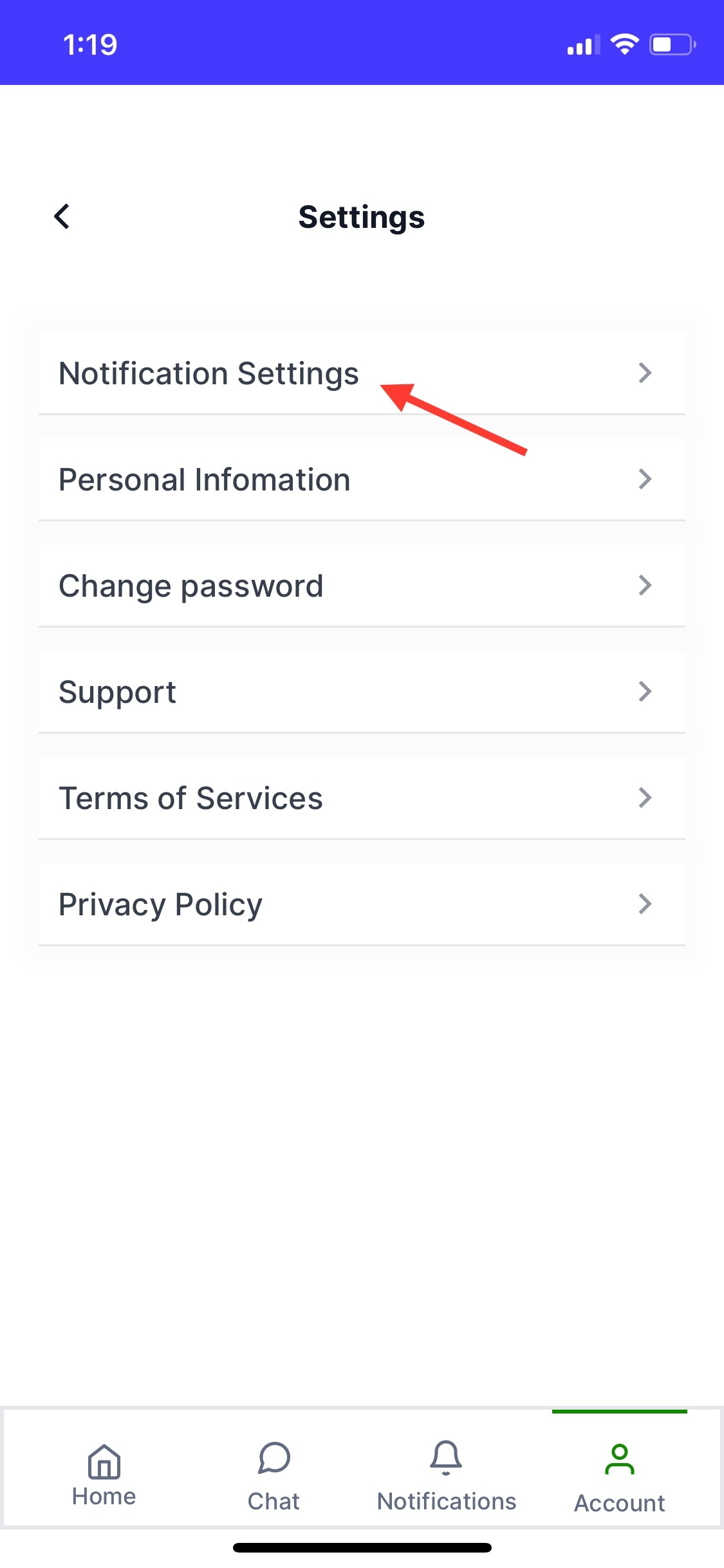Expand the Personal Infomation chevron
The width and height of the screenshot is (724, 1568).
click(645, 479)
